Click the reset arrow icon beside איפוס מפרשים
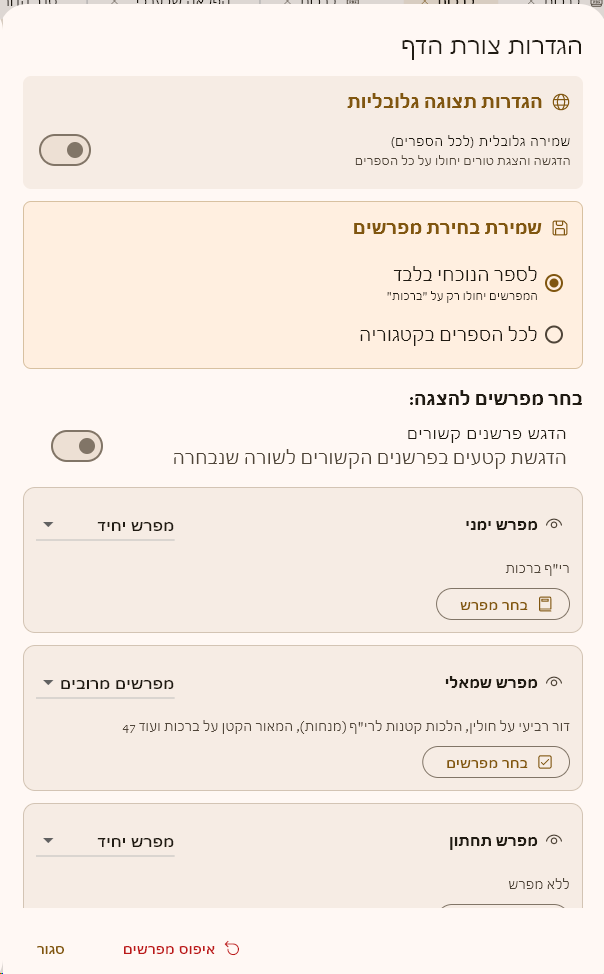The height and width of the screenshot is (974, 604). click(233, 948)
